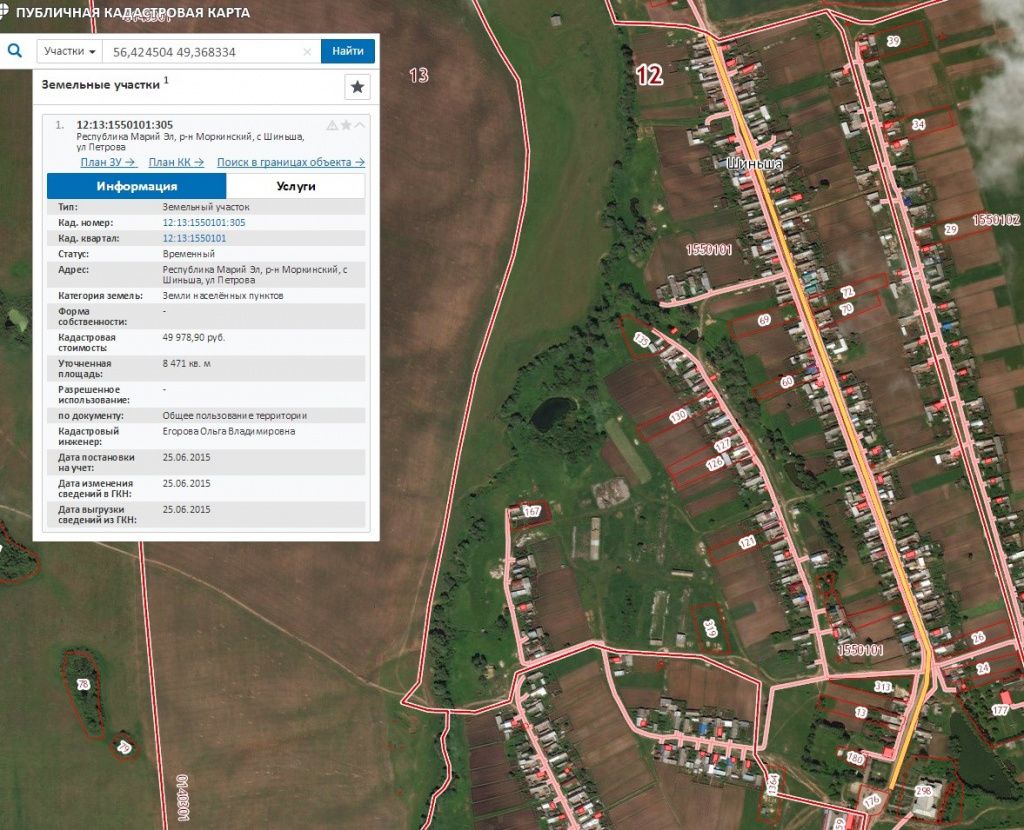Select parcel 130 on the map

(x=678, y=416)
